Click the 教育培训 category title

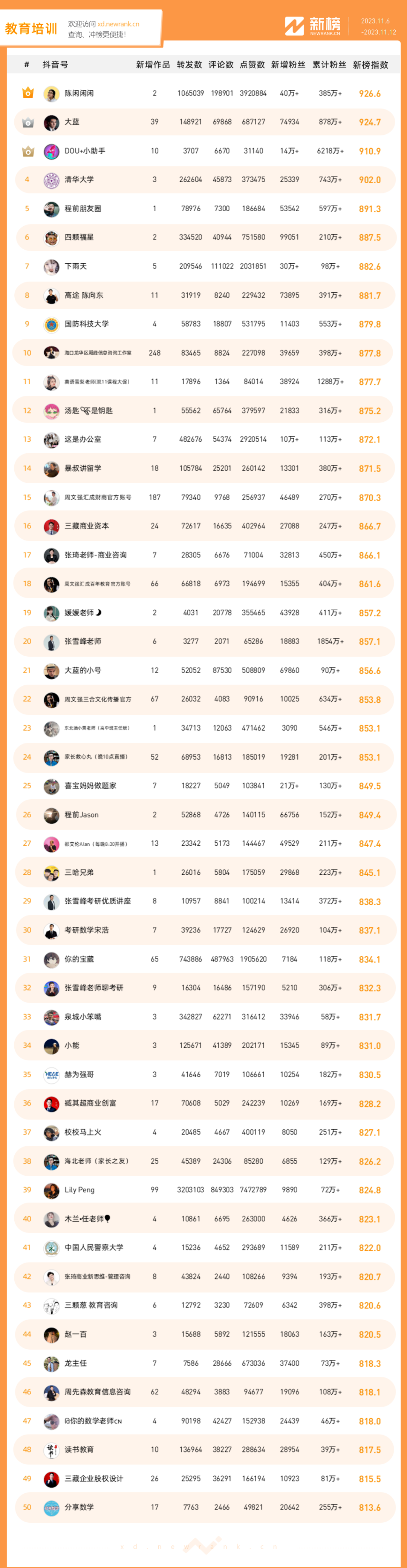click(x=31, y=29)
